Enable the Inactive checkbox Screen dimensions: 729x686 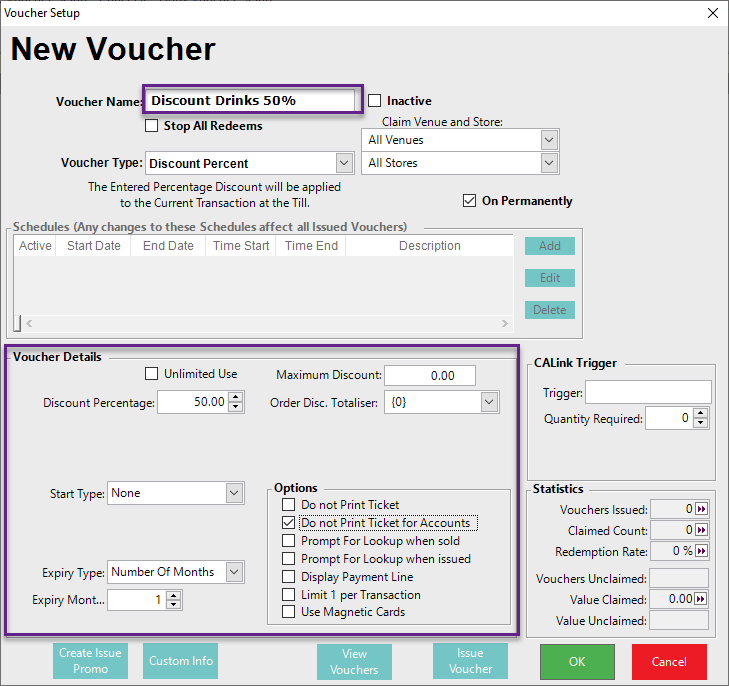(375, 101)
